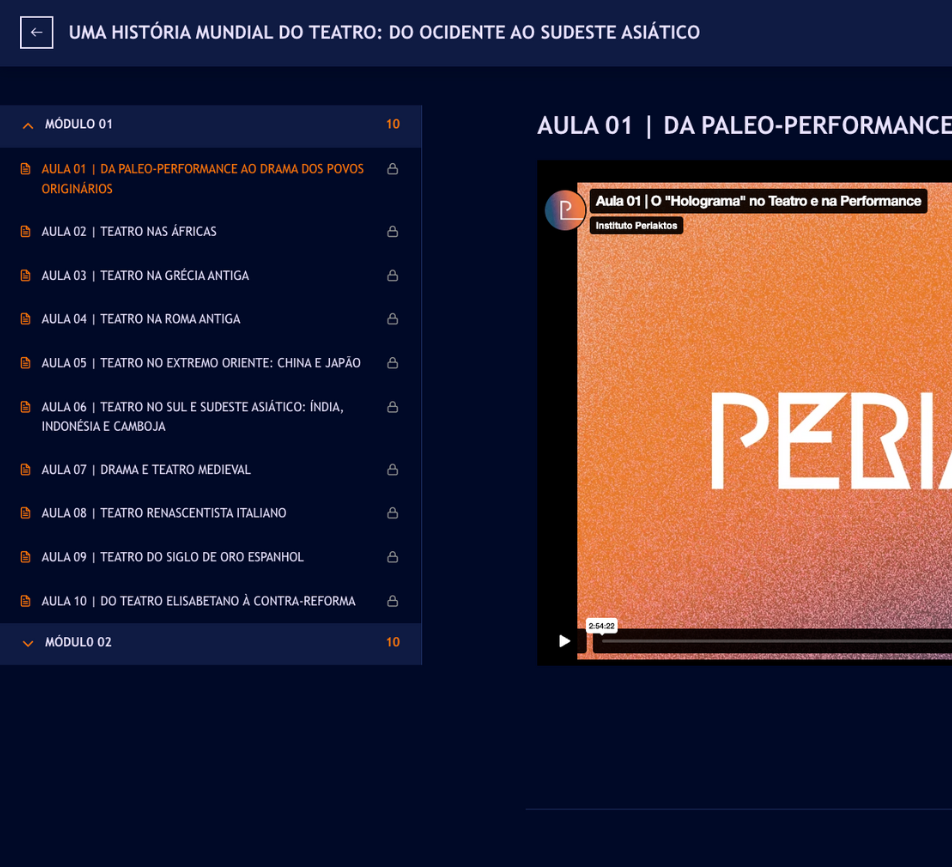This screenshot has height=867, width=952.
Task: Open Instituto Periaktos channel link
Action: pyautogui.click(x=636, y=225)
